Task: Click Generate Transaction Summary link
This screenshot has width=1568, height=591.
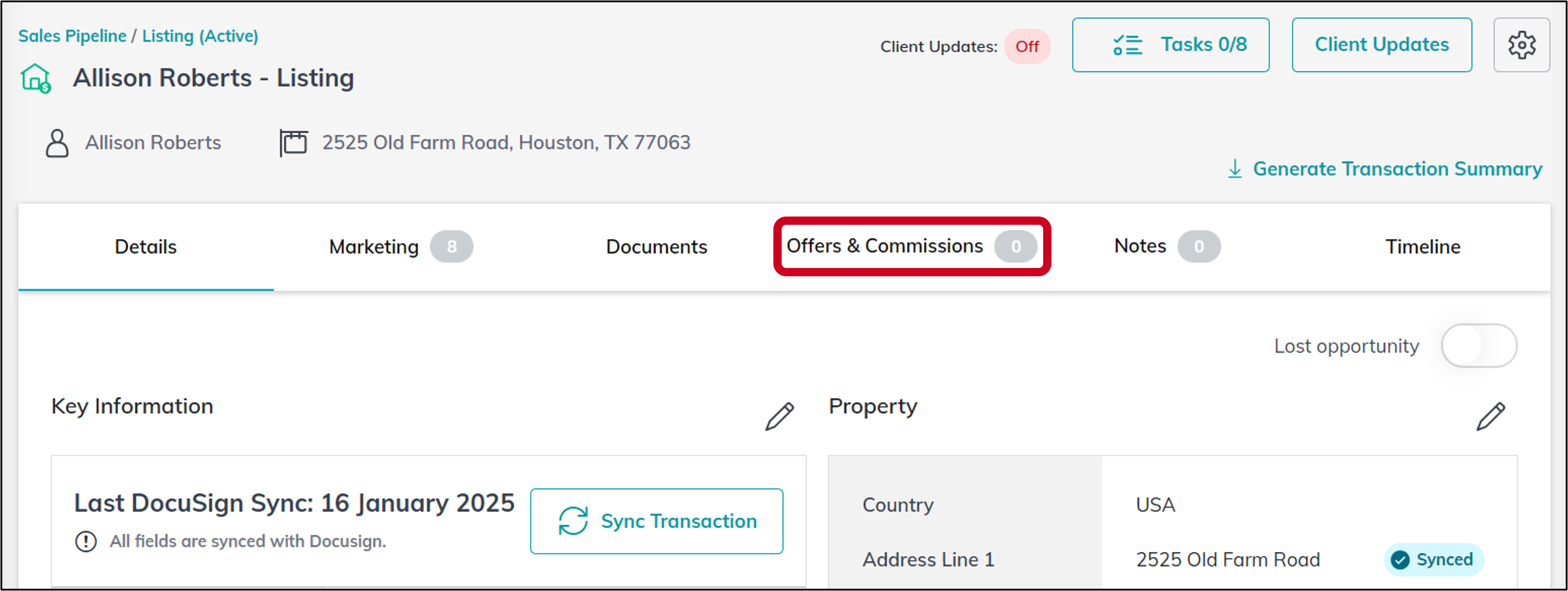Action: pyautogui.click(x=1397, y=169)
